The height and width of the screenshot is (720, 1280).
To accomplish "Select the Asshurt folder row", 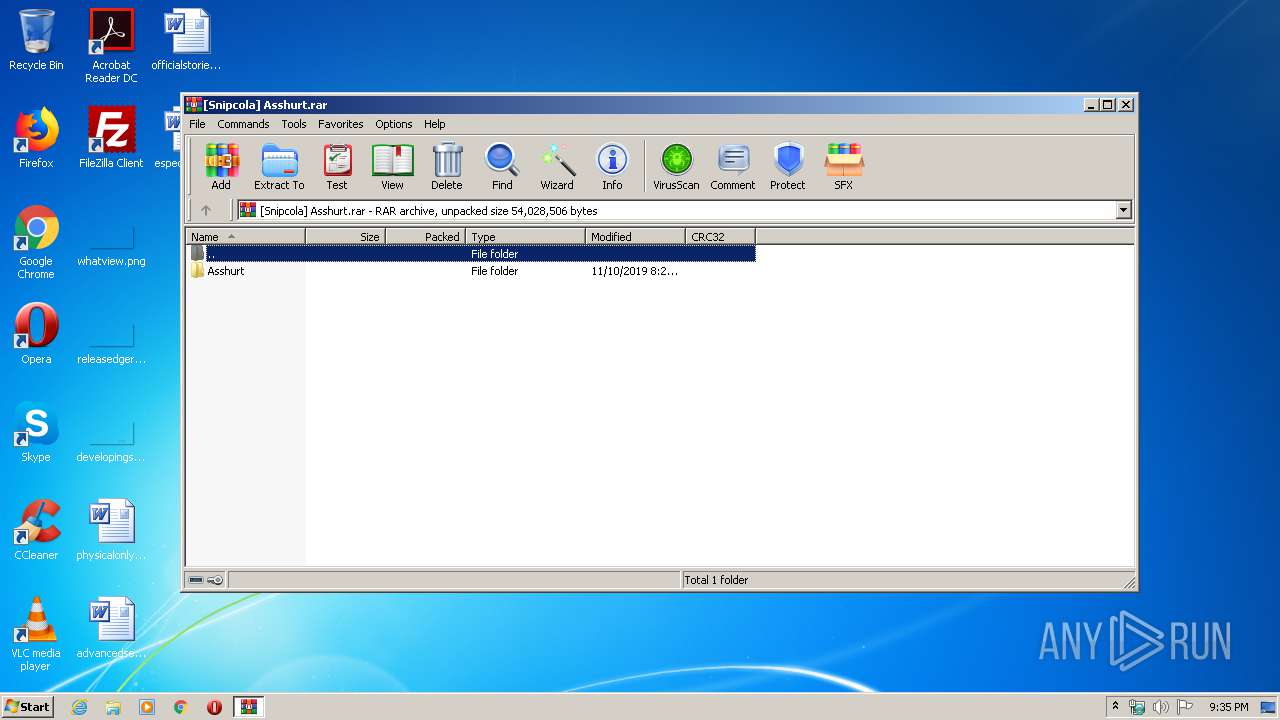I will (471, 271).
